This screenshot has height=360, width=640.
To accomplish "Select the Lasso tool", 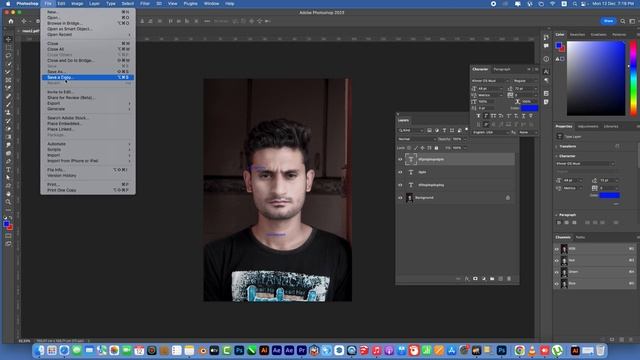I will click(8, 56).
